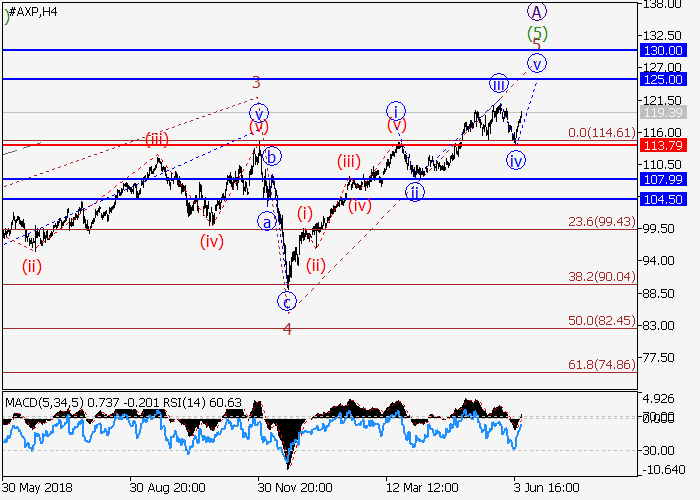The width and height of the screenshot is (700, 500).
Task: Click the blue circled b wave label
Action: tap(272, 156)
